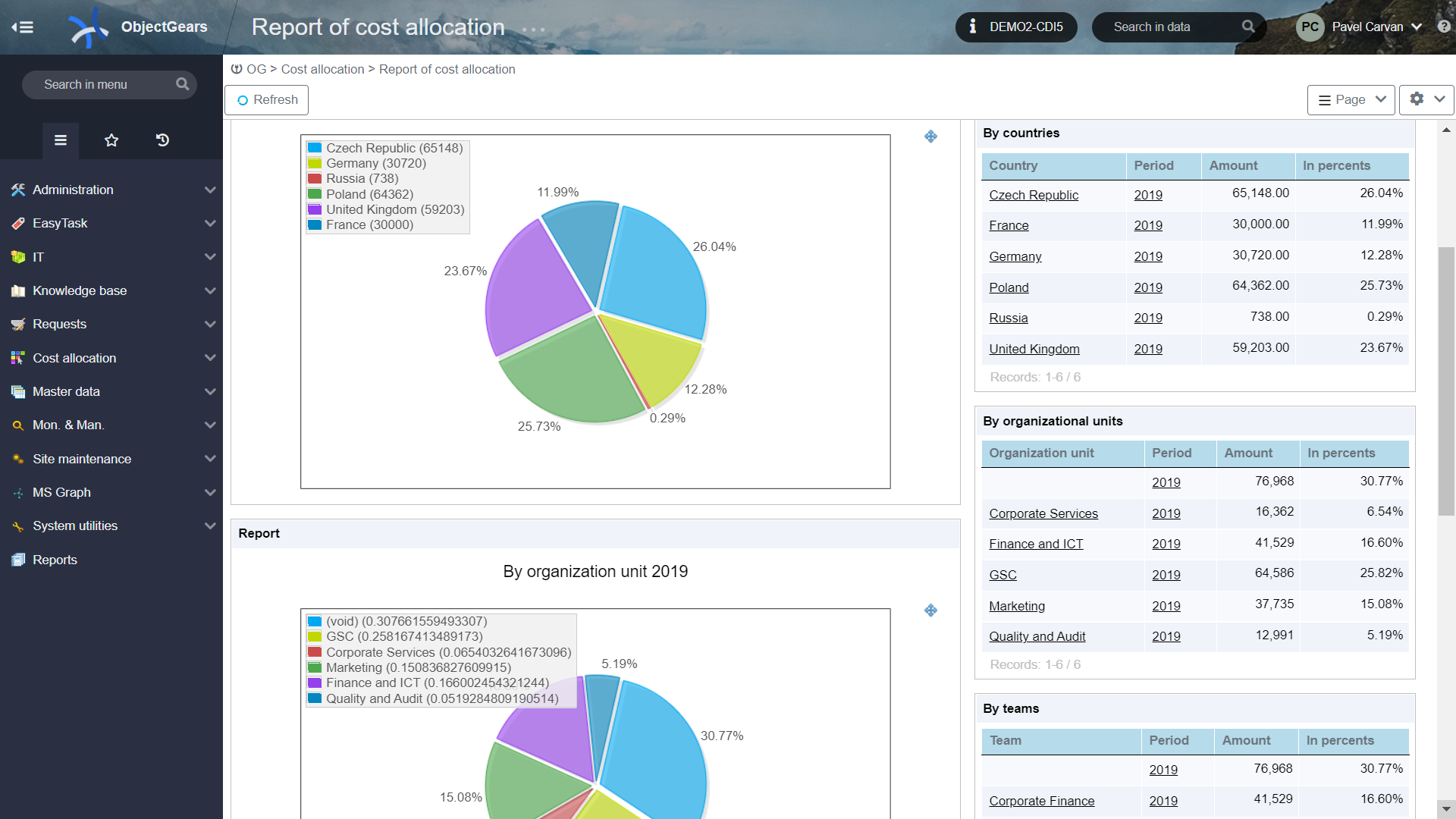Open Cost allocation breadcrumb link

pyautogui.click(x=322, y=69)
